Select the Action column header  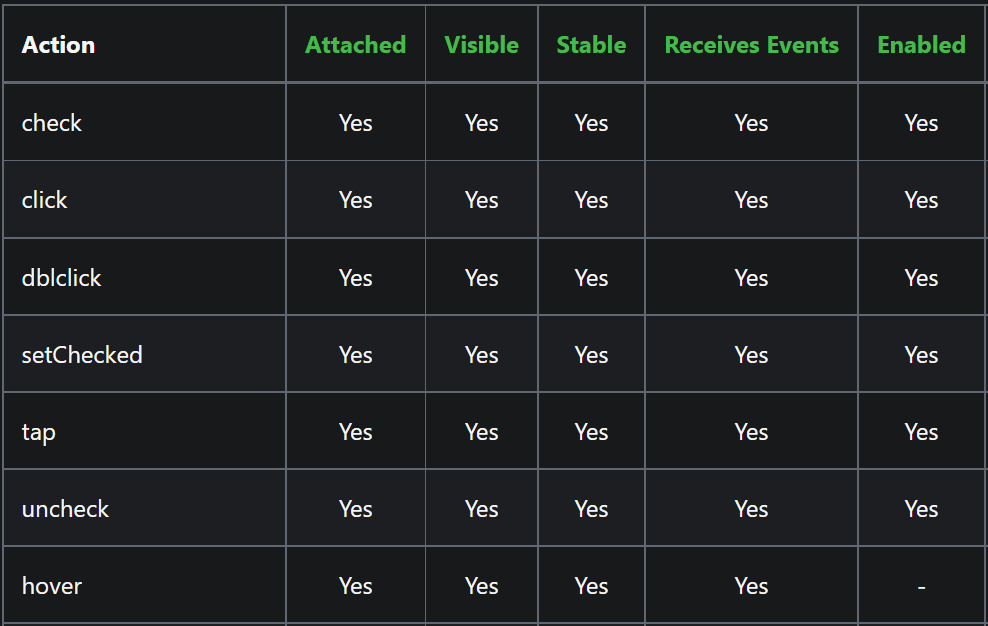58,45
